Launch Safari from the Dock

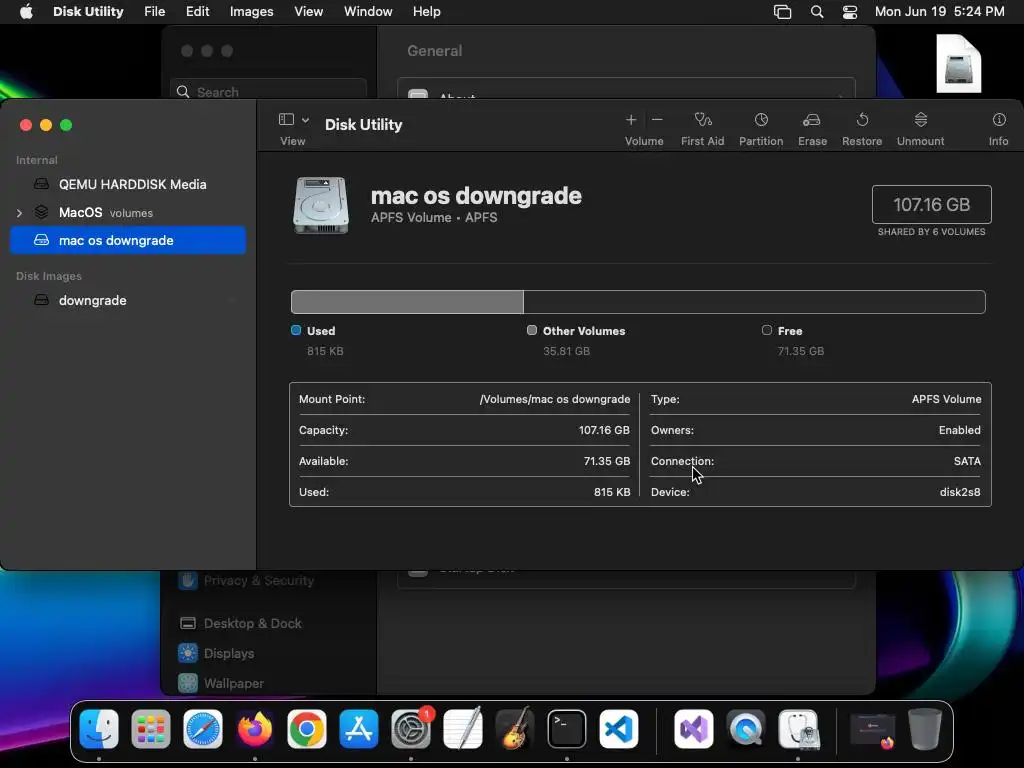pyautogui.click(x=202, y=729)
